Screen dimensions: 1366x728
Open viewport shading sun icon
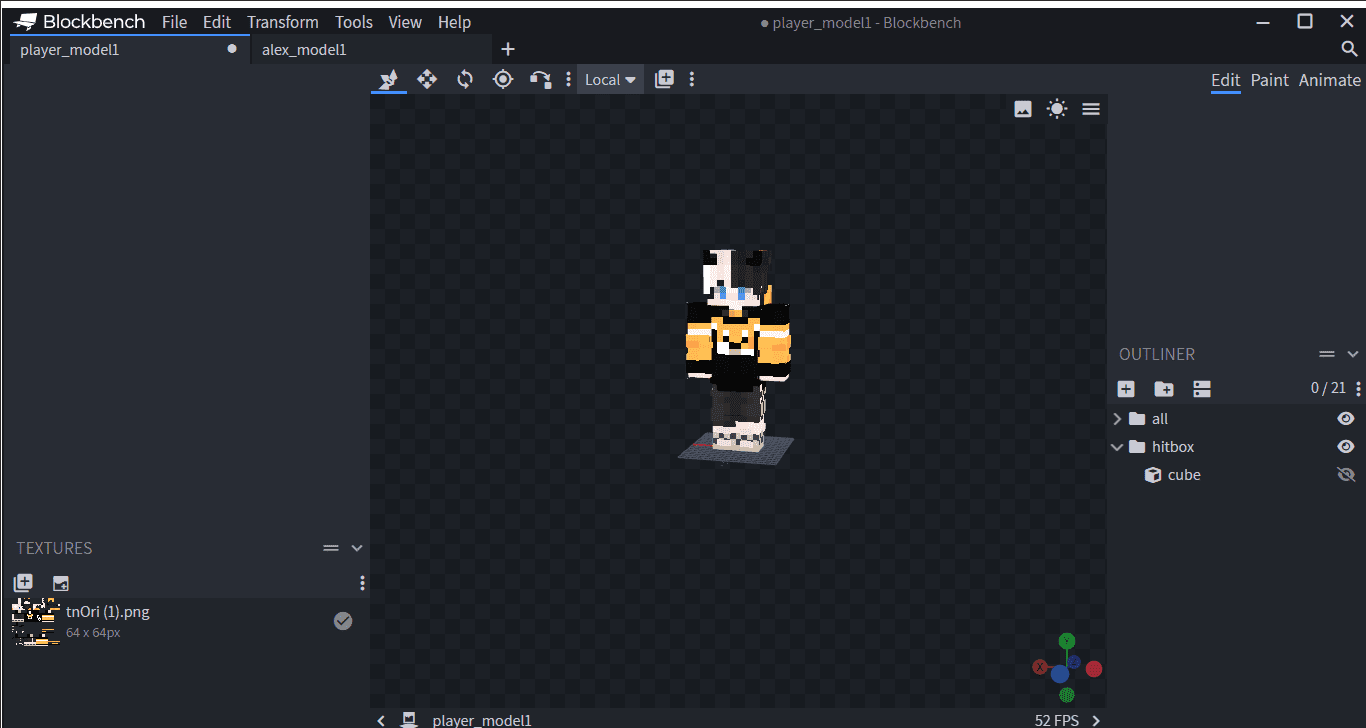click(1057, 109)
